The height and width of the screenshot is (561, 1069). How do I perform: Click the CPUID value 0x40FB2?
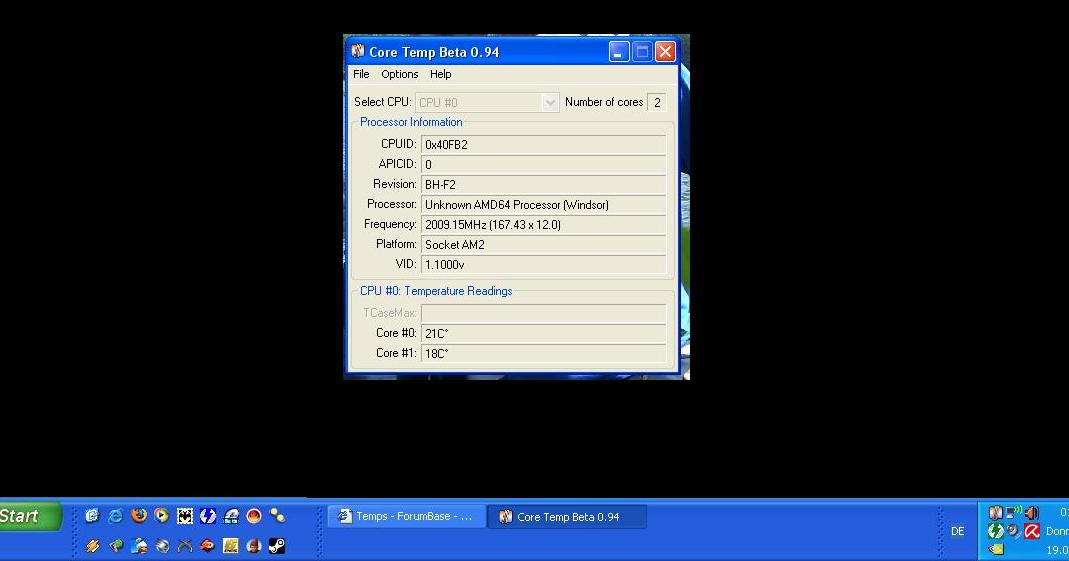[x=543, y=145]
